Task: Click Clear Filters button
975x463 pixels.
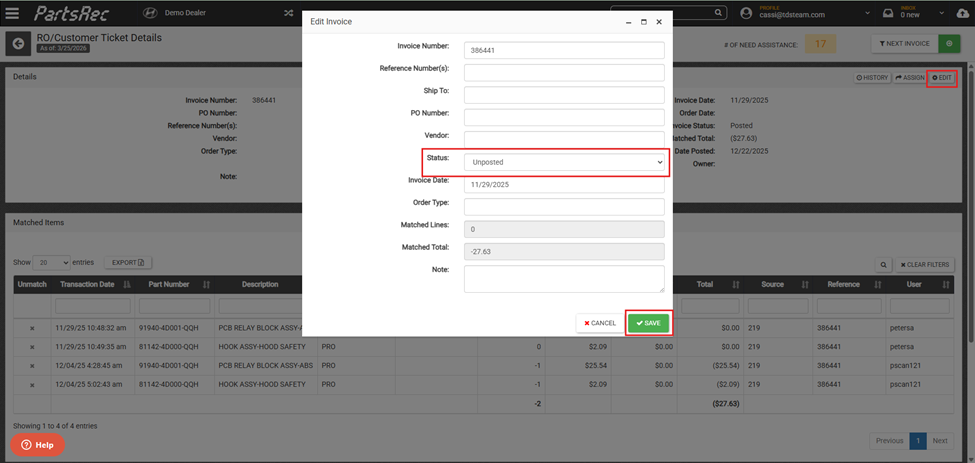Action: point(925,265)
